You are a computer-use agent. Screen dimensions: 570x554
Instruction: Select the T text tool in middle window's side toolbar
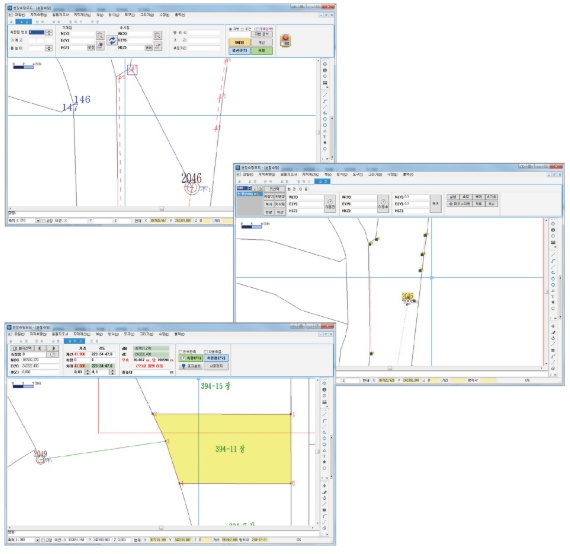tap(553, 297)
